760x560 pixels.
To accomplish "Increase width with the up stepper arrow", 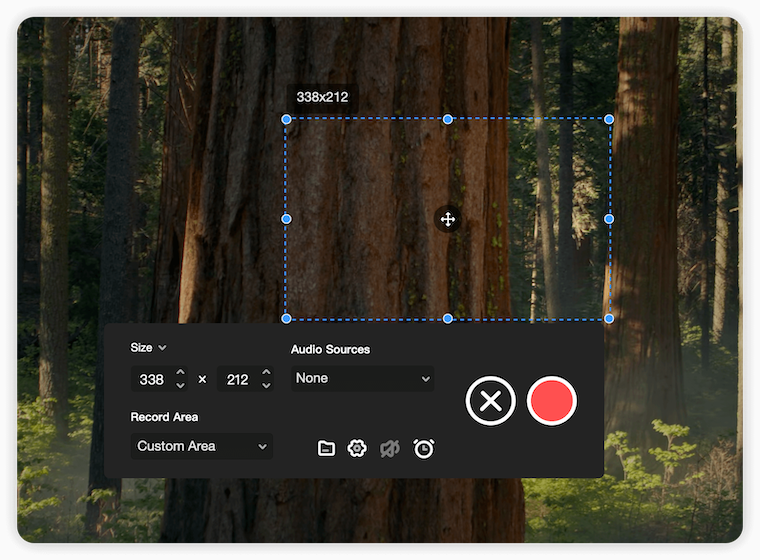I will (x=180, y=373).
